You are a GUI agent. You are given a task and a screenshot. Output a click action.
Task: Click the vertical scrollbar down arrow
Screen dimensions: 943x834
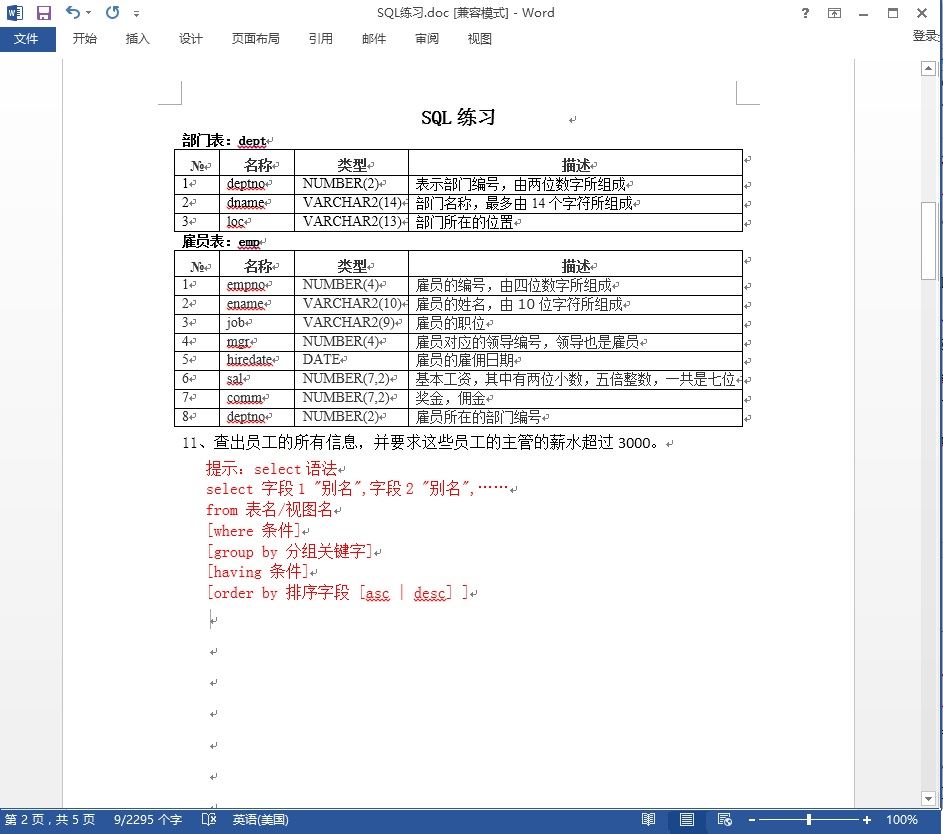pos(929,799)
